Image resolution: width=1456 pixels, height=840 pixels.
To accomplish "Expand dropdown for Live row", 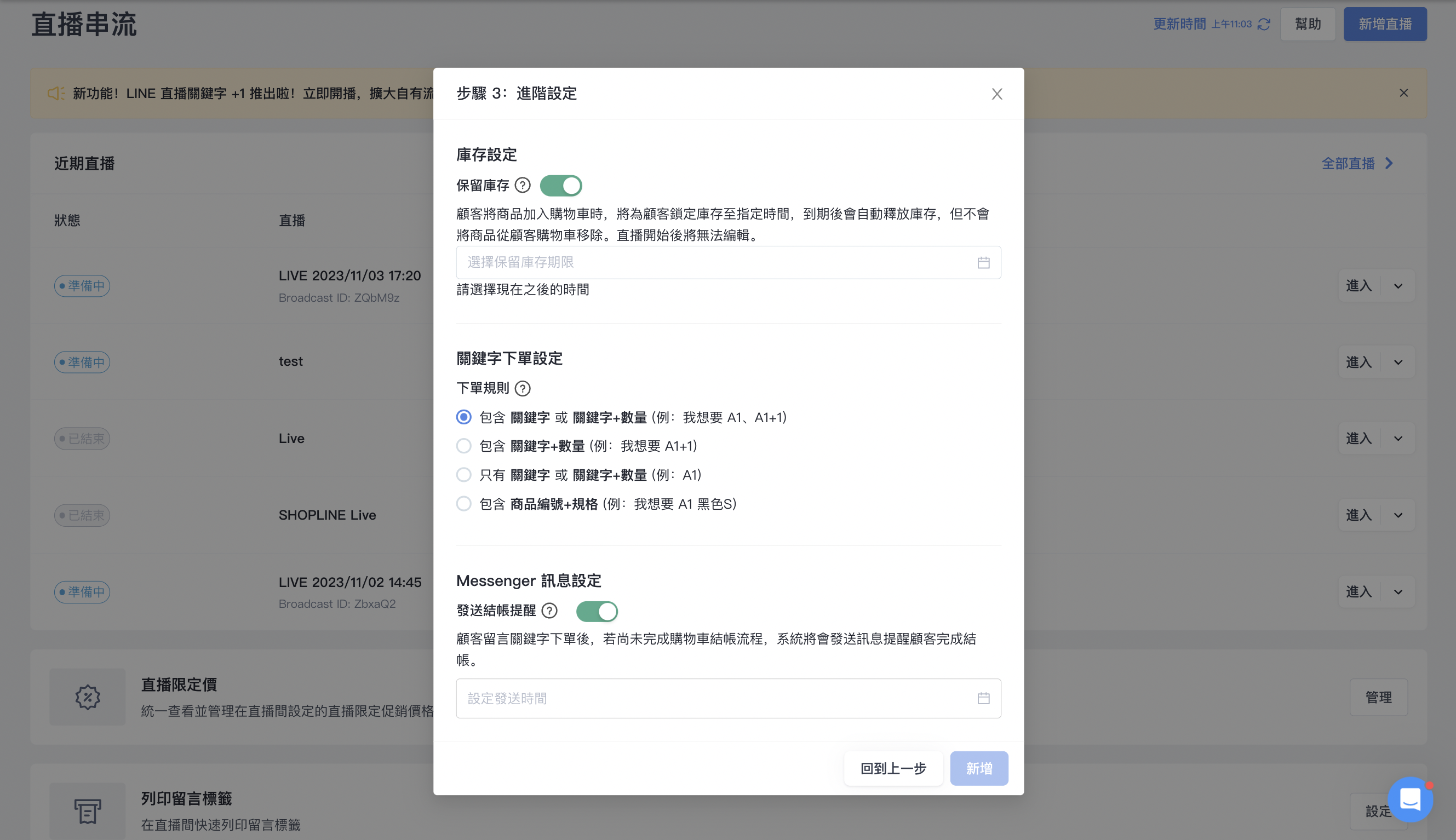I will pos(1398,439).
